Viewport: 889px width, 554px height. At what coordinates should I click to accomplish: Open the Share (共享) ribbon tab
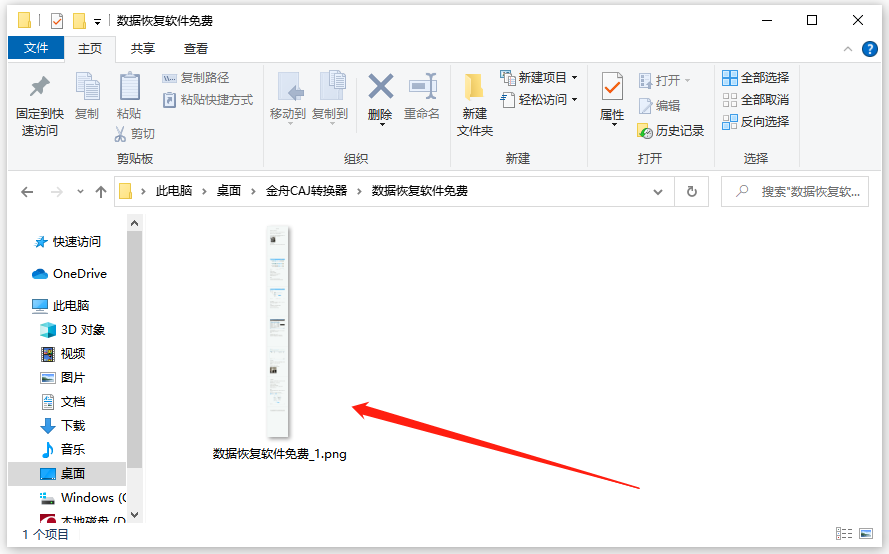tap(143, 48)
